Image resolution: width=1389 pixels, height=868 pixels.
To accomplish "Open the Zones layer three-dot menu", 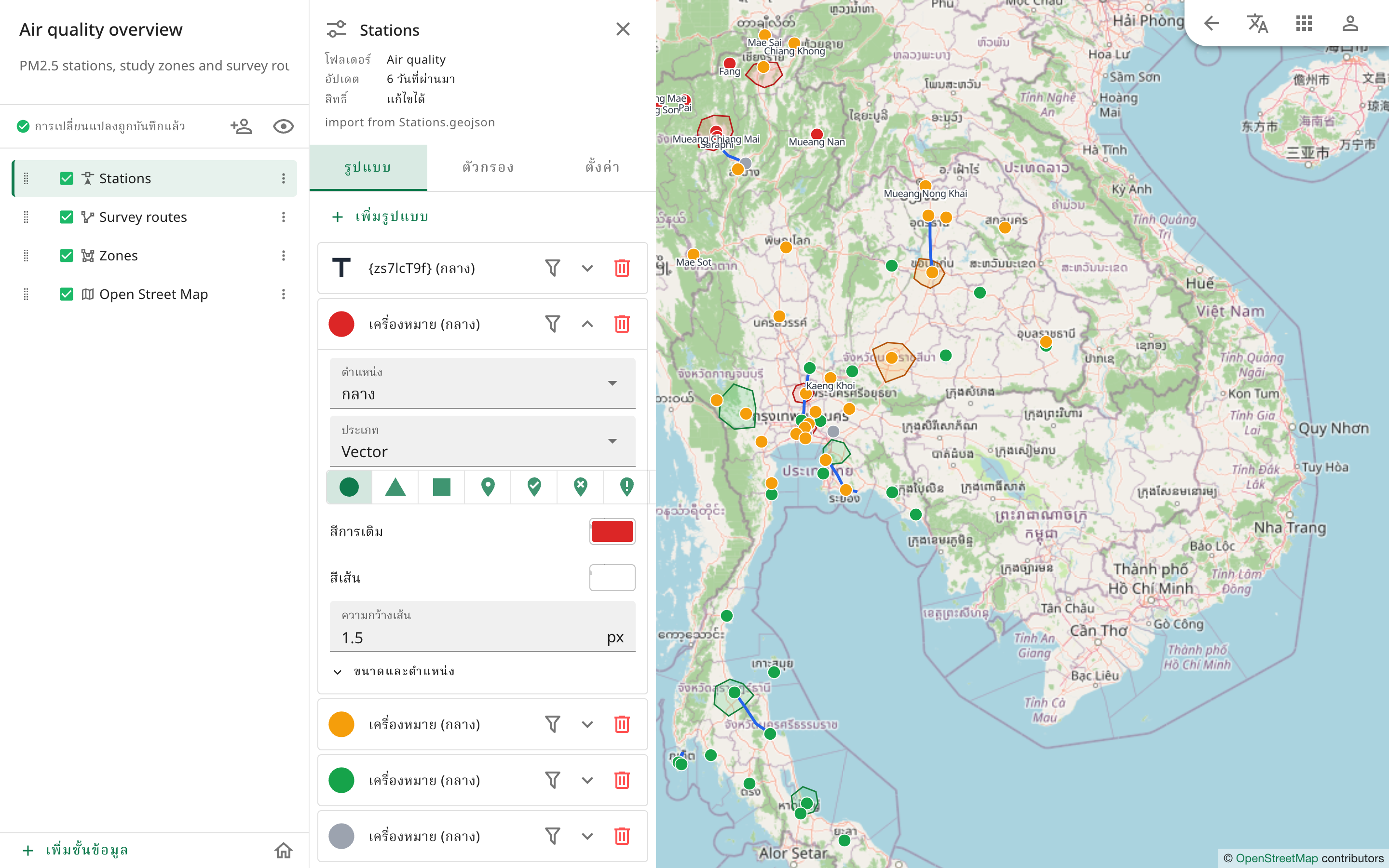I will click(x=284, y=256).
